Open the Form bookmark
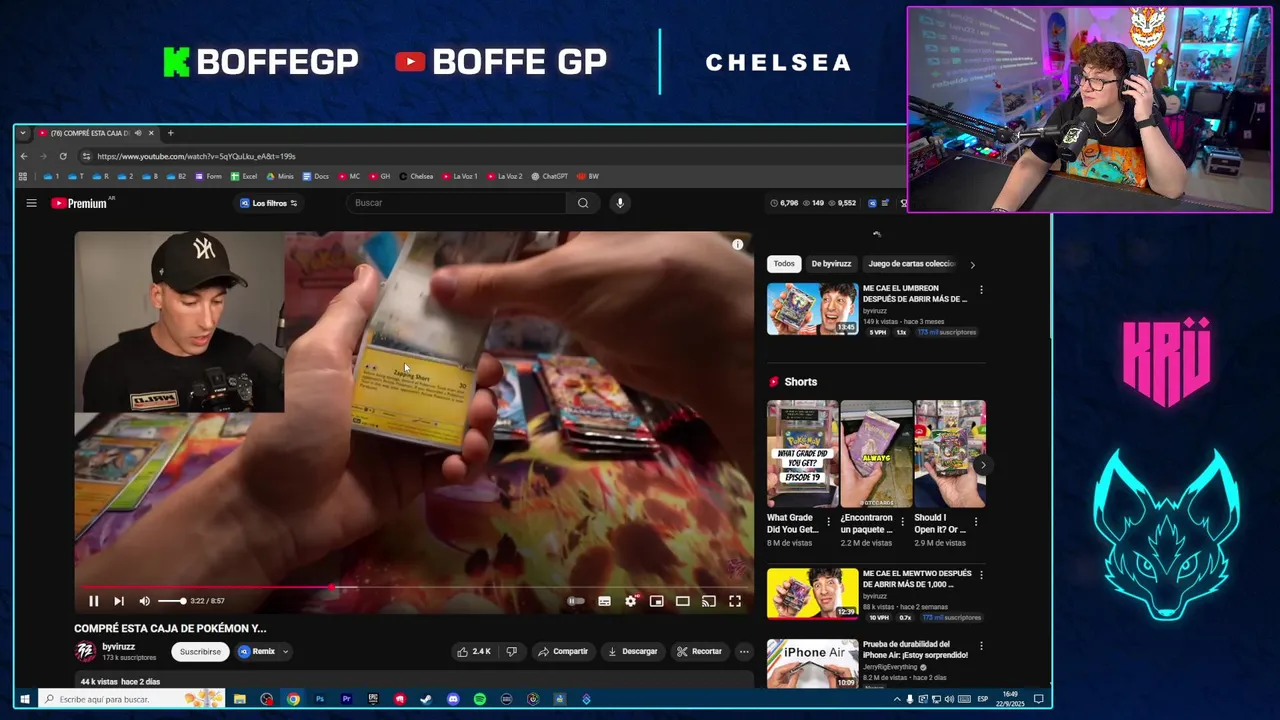 (208, 176)
